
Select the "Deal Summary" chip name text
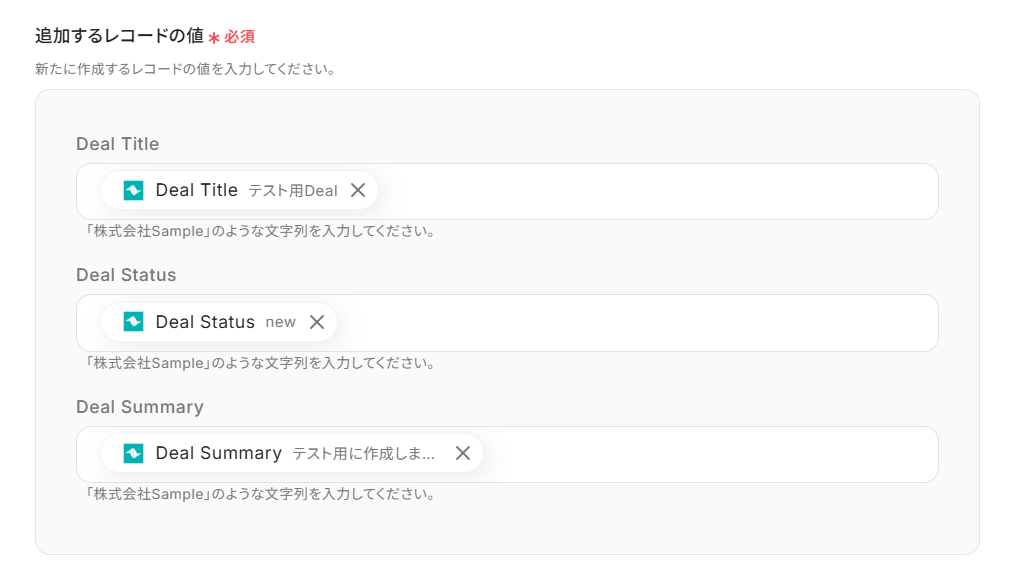point(218,453)
